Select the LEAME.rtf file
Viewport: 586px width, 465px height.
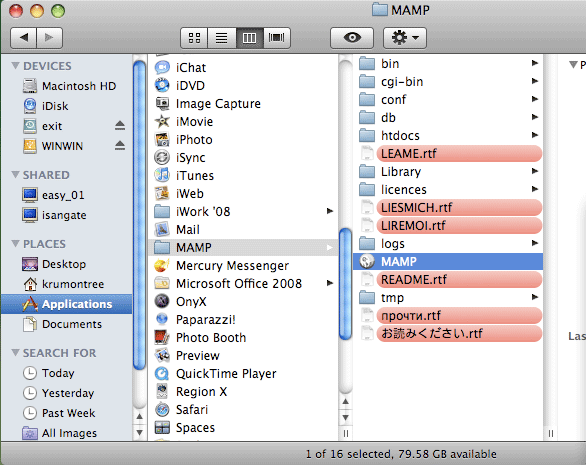pyautogui.click(x=448, y=153)
